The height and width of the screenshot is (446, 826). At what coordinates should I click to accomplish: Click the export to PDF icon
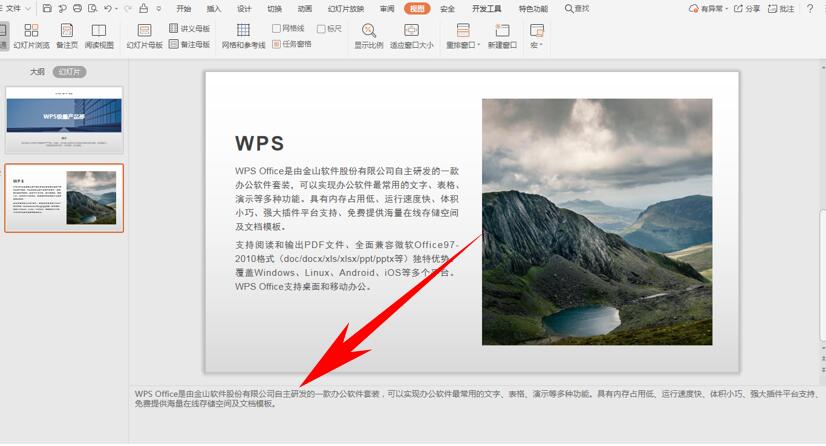62,8
